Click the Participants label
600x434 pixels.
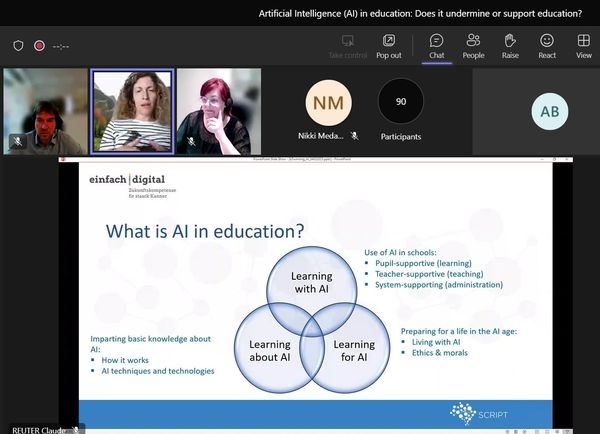pyautogui.click(x=401, y=137)
